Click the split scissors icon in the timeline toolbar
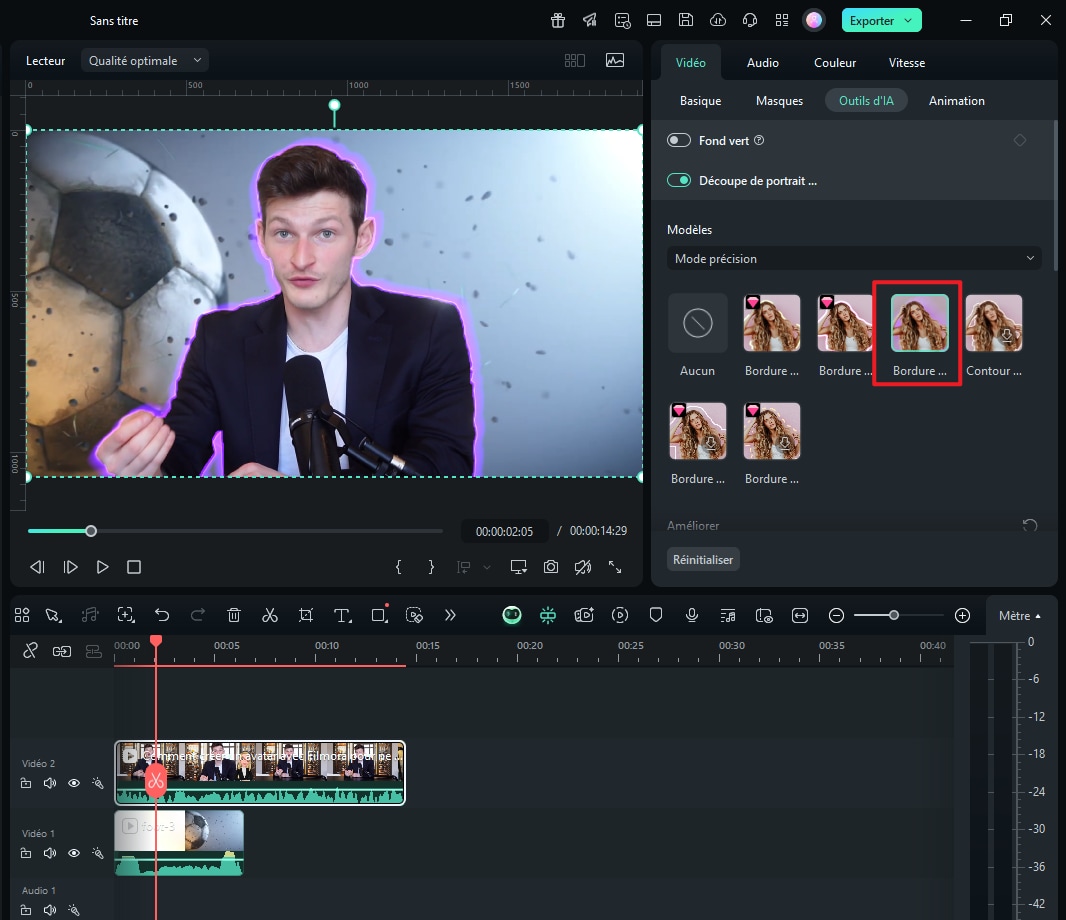Image resolution: width=1066 pixels, height=920 pixels. [x=270, y=615]
